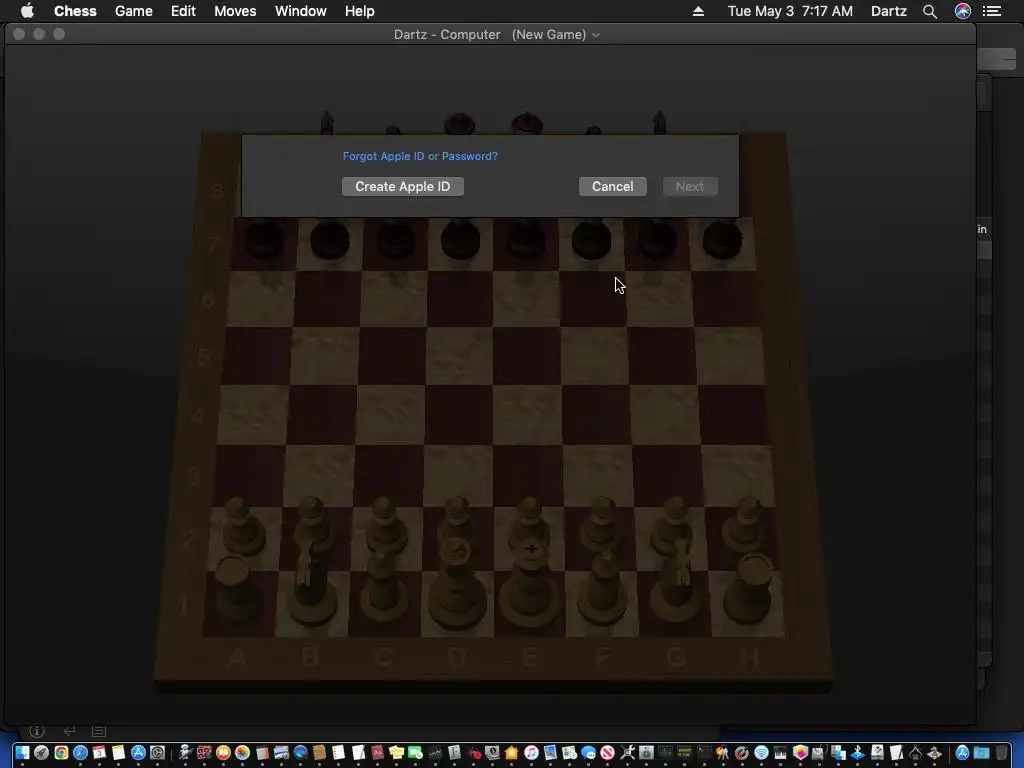Click the date and time in menu bar
Viewport: 1024px width, 768px height.
tap(790, 11)
